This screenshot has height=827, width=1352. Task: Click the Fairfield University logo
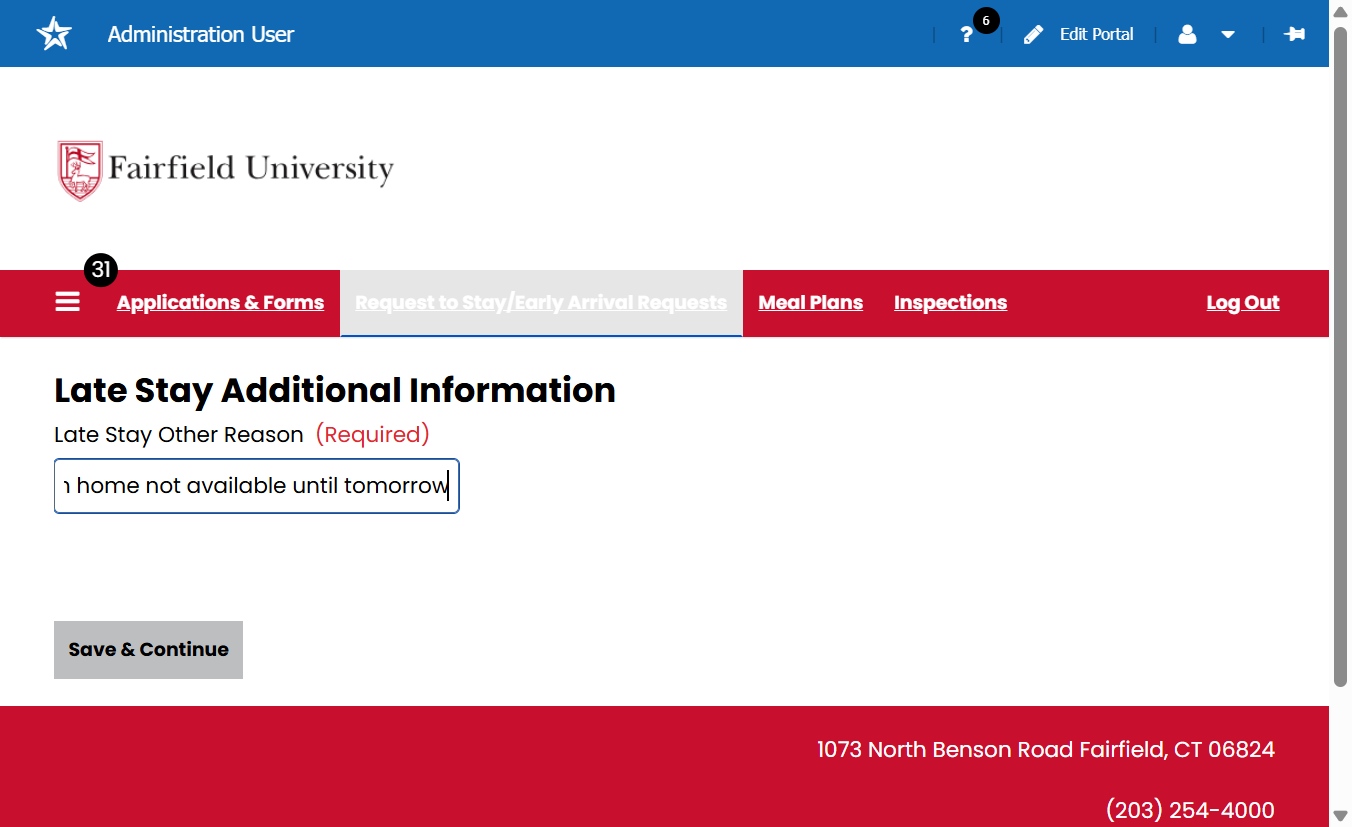pos(226,170)
